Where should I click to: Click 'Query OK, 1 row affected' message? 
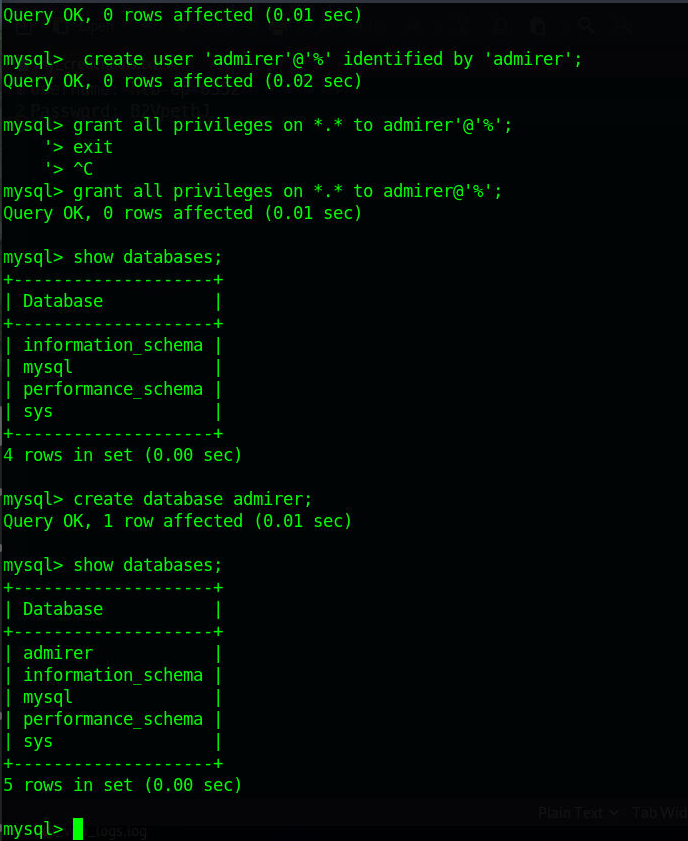(x=177, y=521)
